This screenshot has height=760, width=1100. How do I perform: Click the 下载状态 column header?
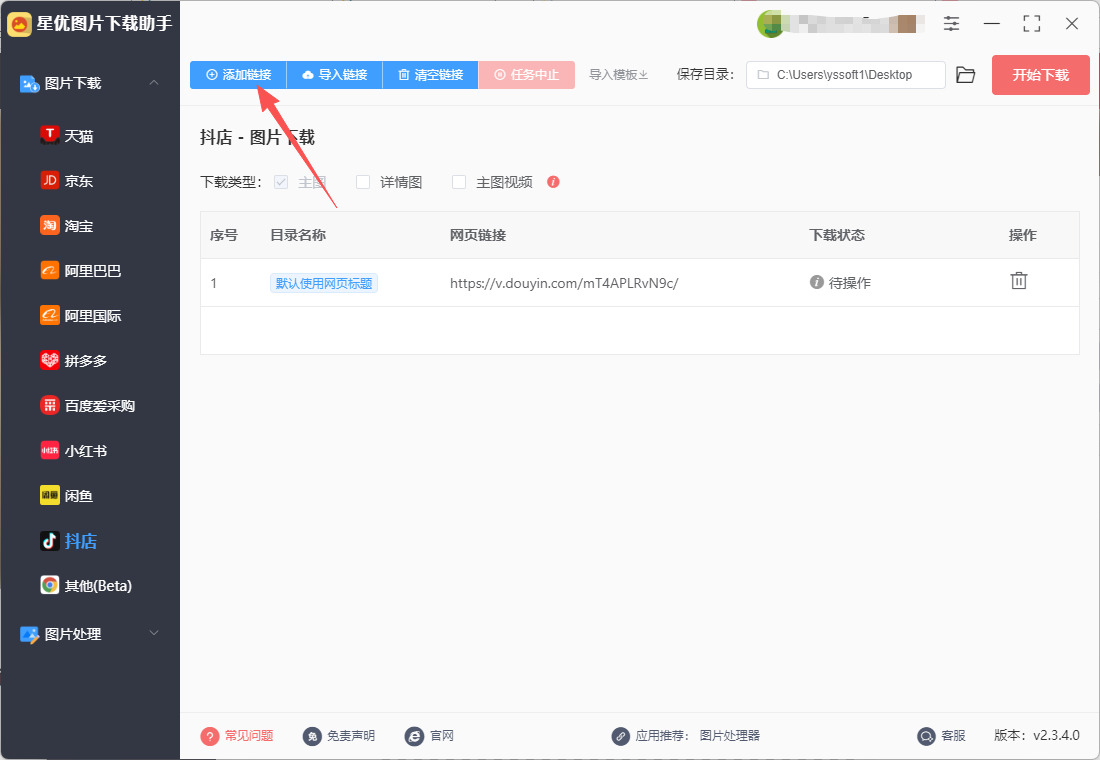[x=837, y=235]
